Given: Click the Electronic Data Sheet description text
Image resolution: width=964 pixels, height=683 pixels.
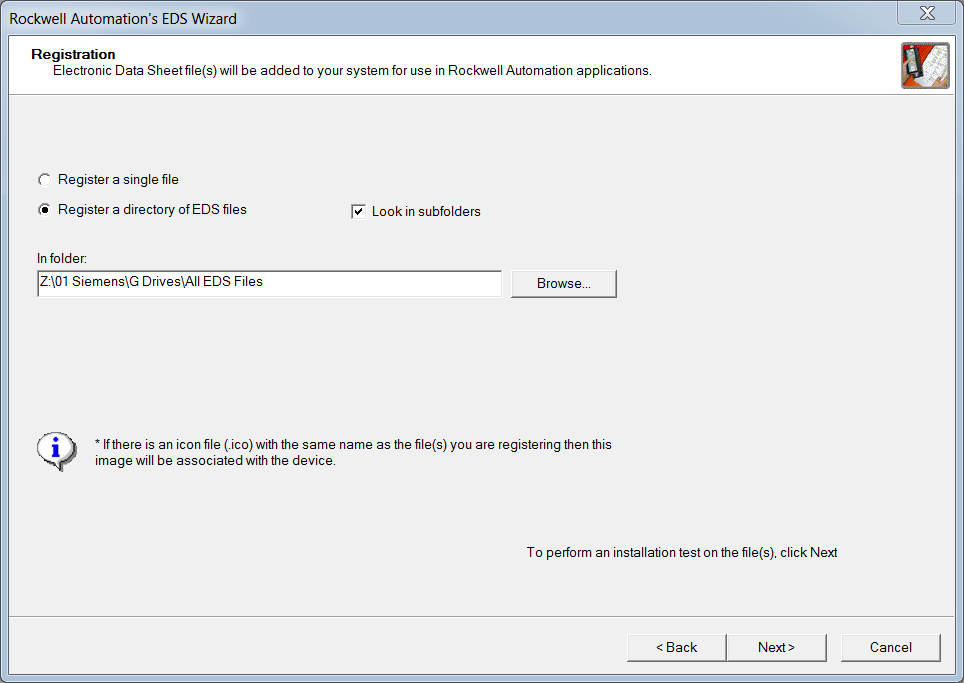Looking at the screenshot, I should click(352, 71).
